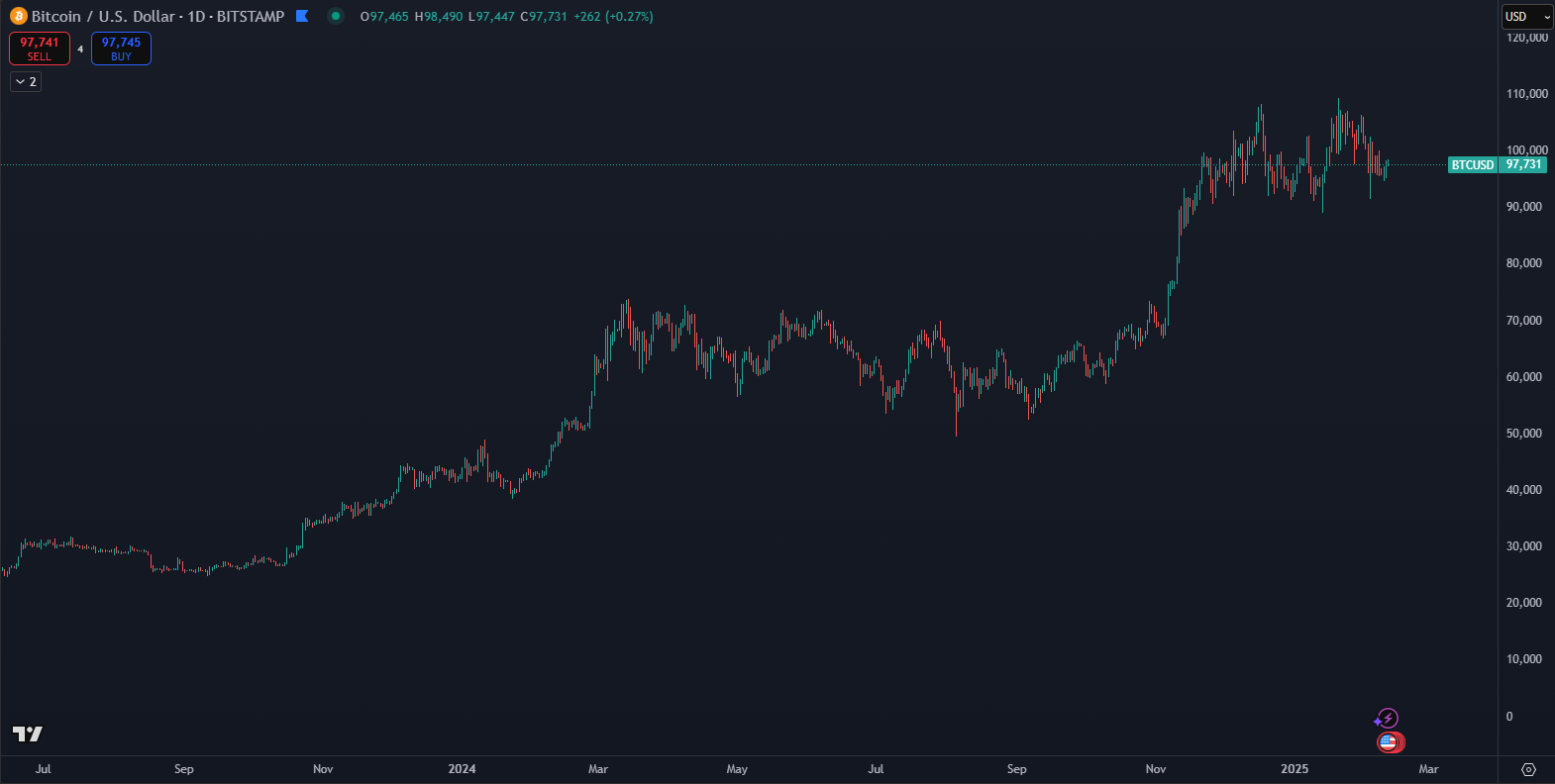
Task: Click the blue flag icon beside BITSTAMP
Action: (x=302, y=16)
